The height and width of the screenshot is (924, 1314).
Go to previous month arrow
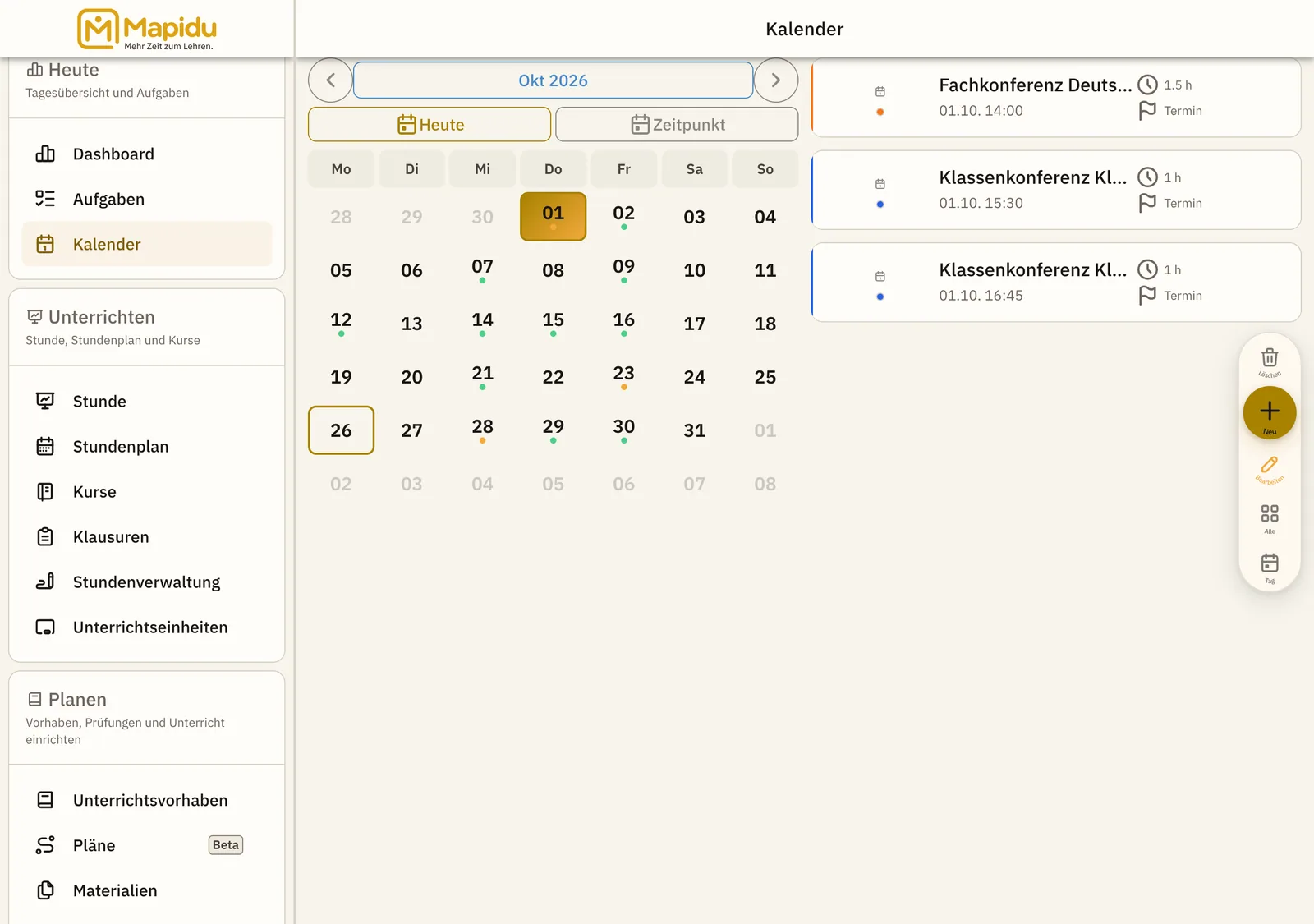click(330, 80)
